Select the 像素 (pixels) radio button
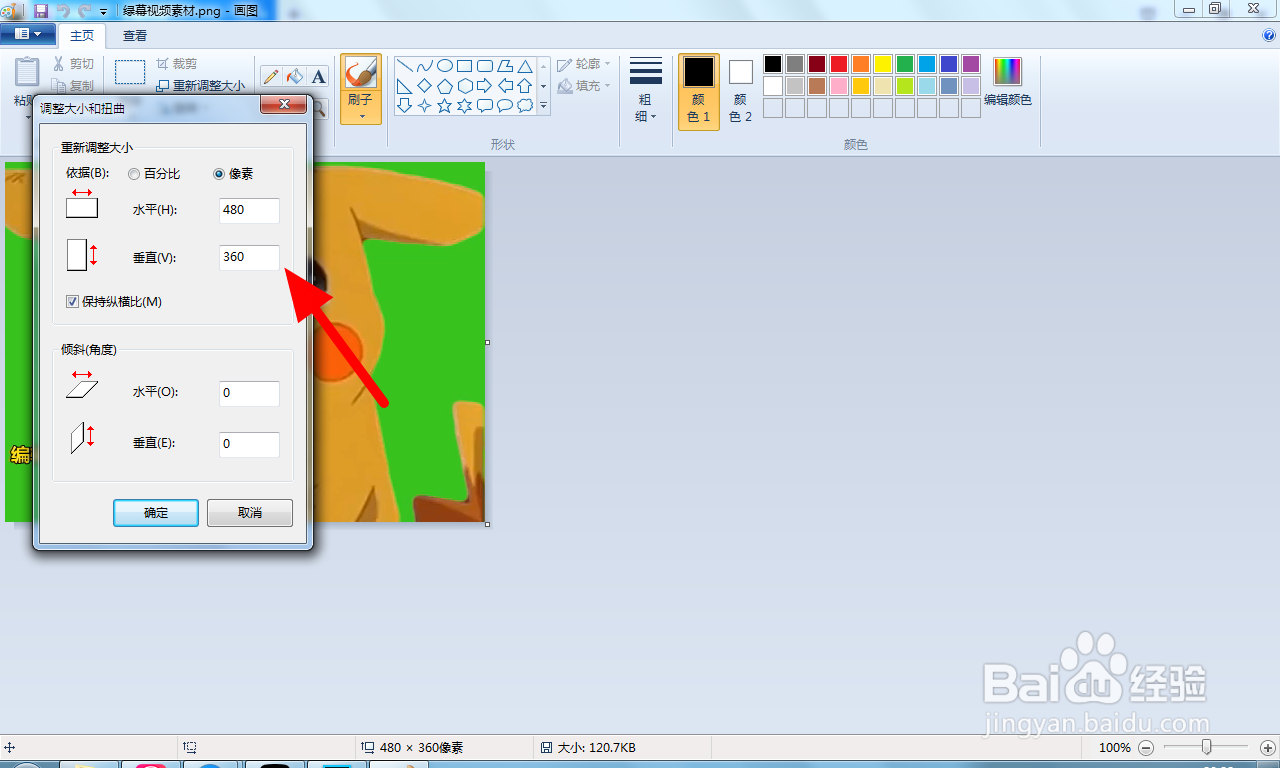This screenshot has height=768, width=1280. 219,174
